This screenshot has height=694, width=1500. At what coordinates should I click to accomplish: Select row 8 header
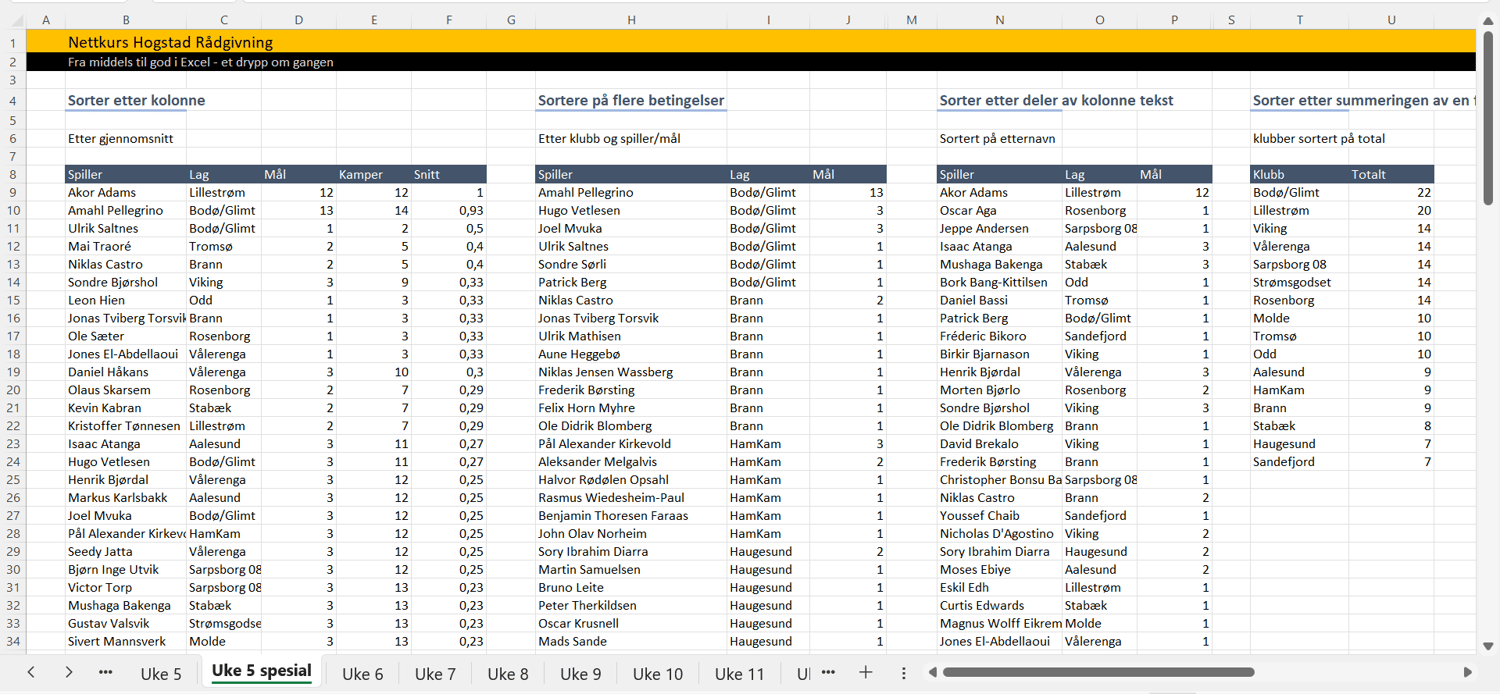coord(13,174)
